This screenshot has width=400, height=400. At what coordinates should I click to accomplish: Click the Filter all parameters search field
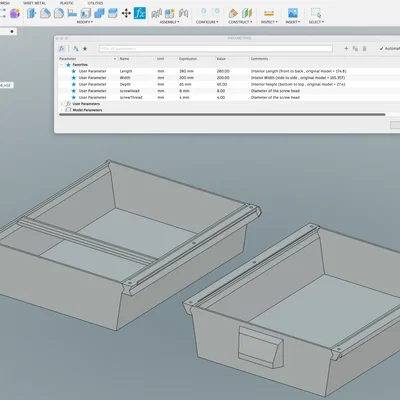[x=216, y=49]
